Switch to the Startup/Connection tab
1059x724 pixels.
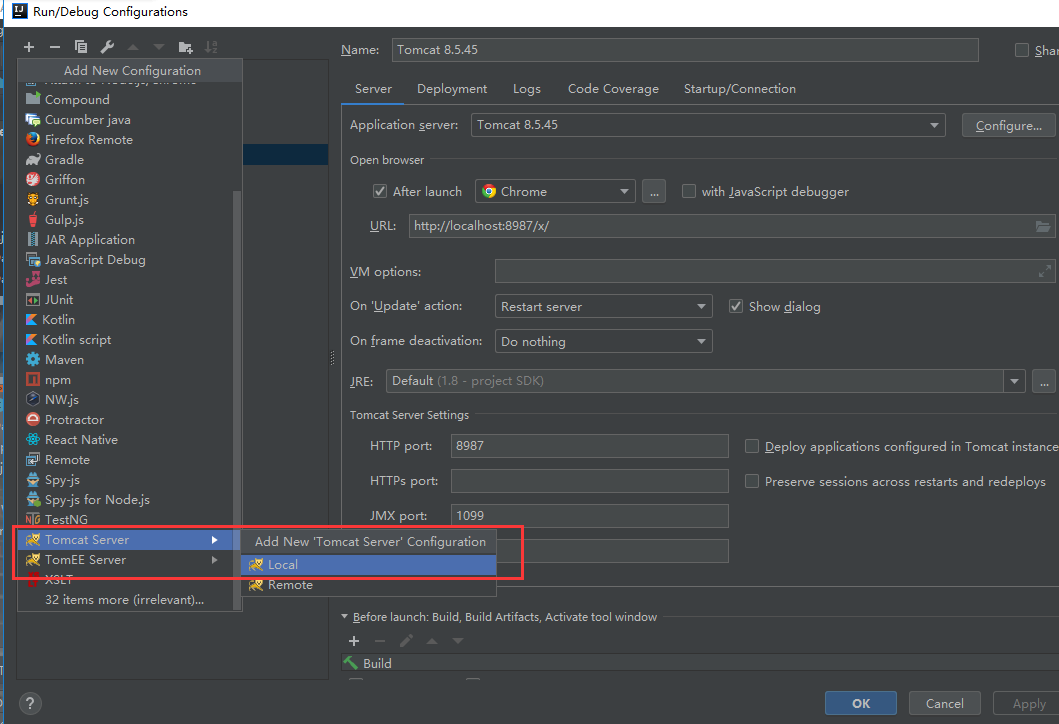(x=740, y=89)
